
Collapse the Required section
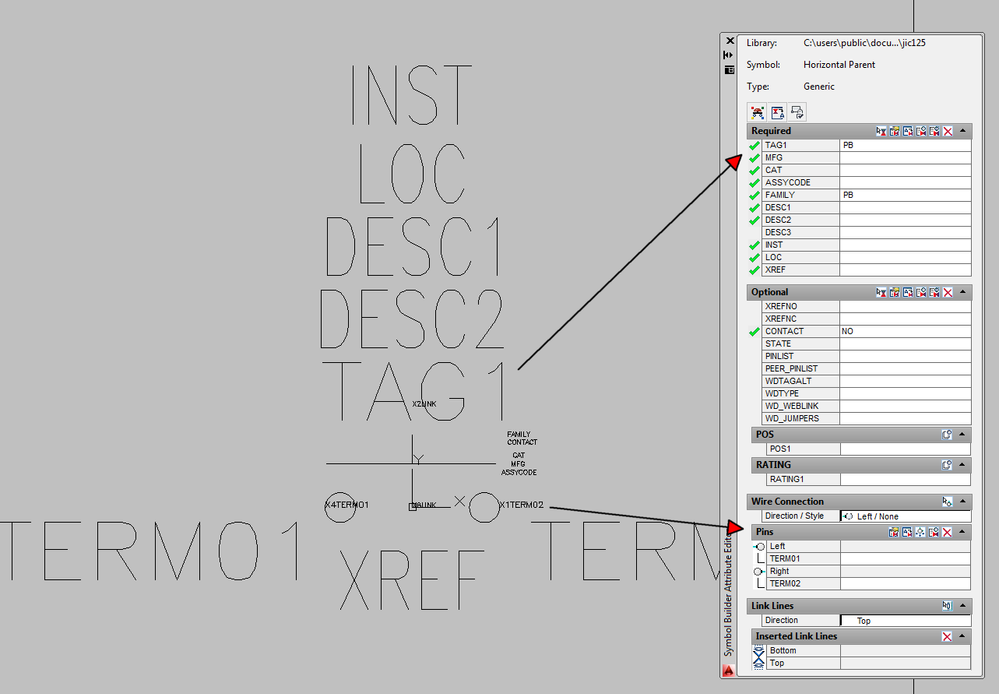(x=963, y=131)
